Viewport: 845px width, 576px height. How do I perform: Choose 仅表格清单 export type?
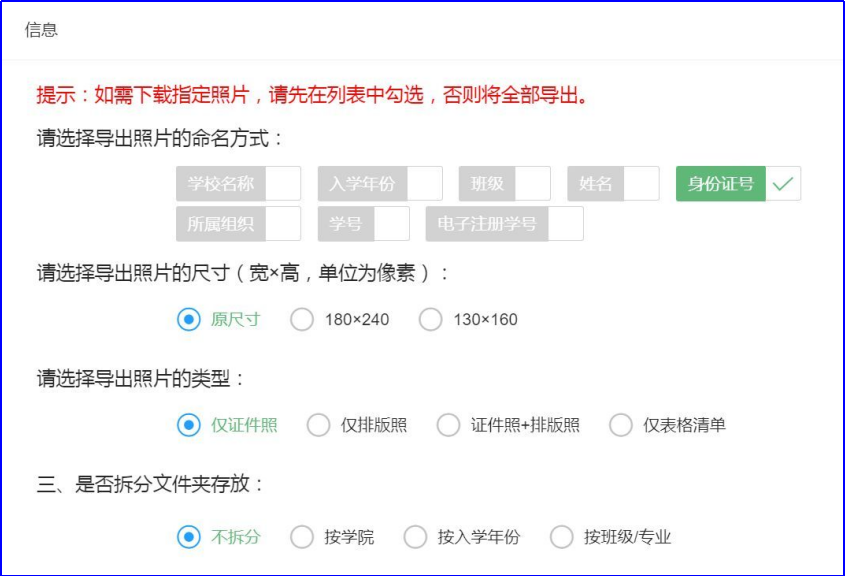(621, 425)
